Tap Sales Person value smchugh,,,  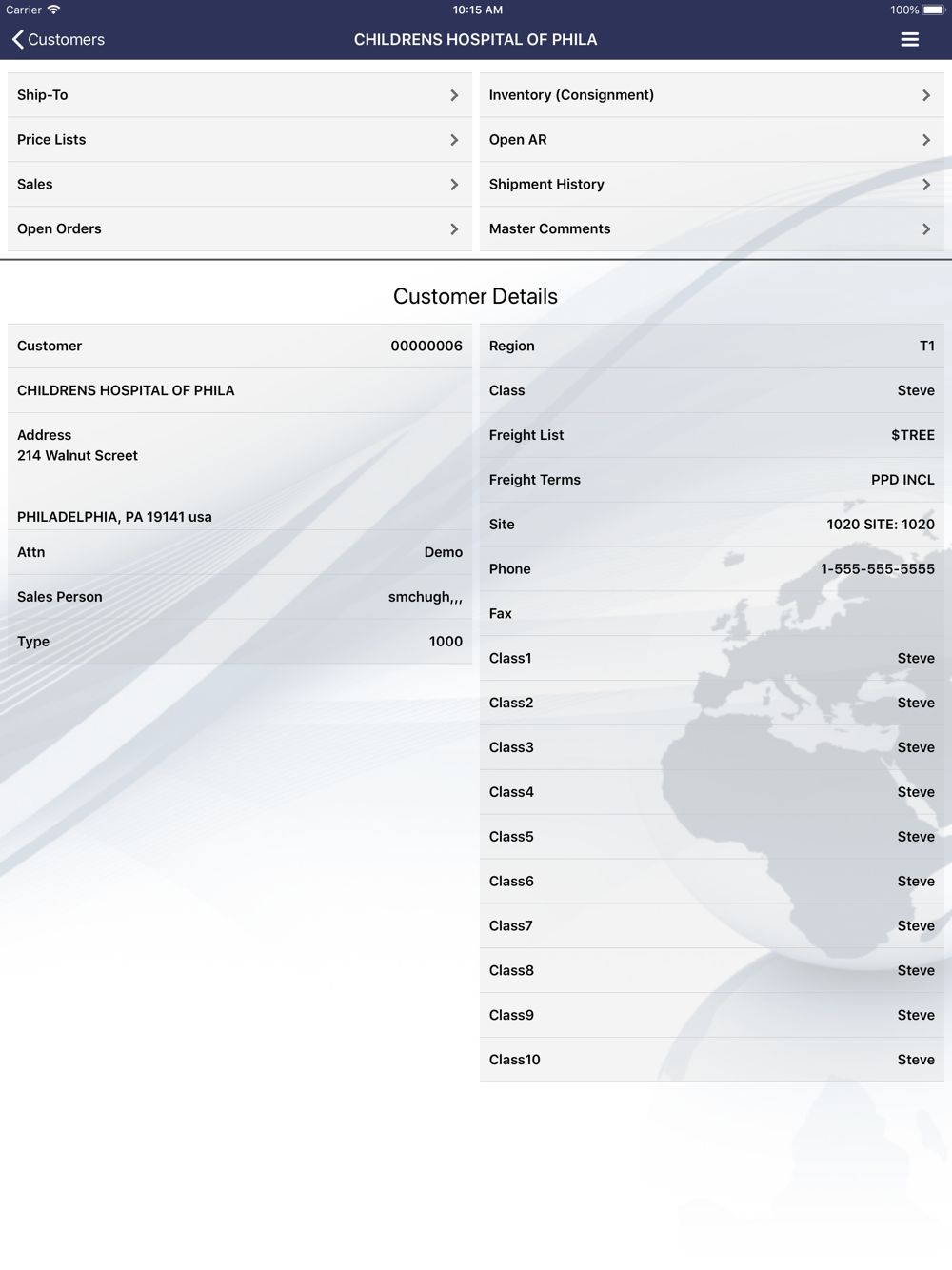point(426,598)
